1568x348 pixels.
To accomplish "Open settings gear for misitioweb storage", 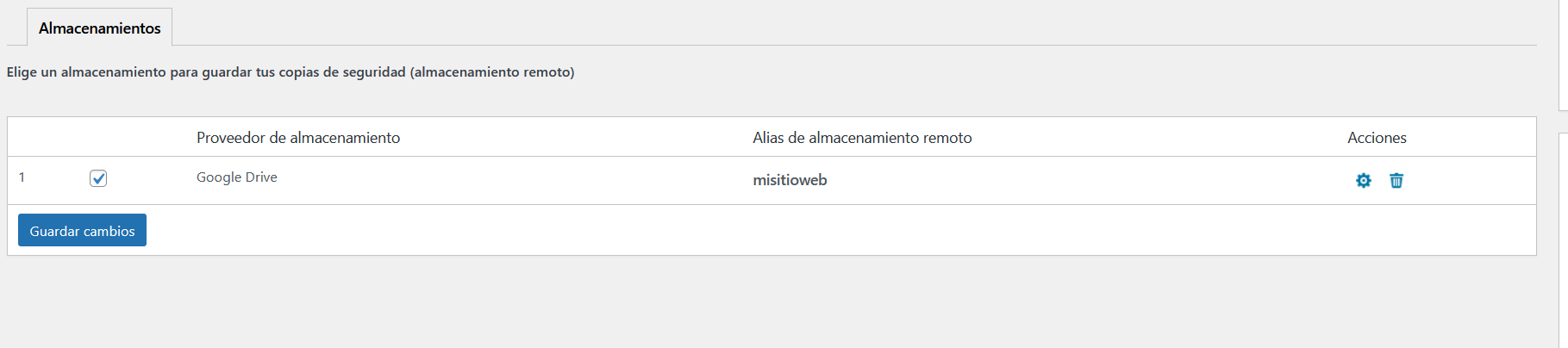I will [1363, 180].
